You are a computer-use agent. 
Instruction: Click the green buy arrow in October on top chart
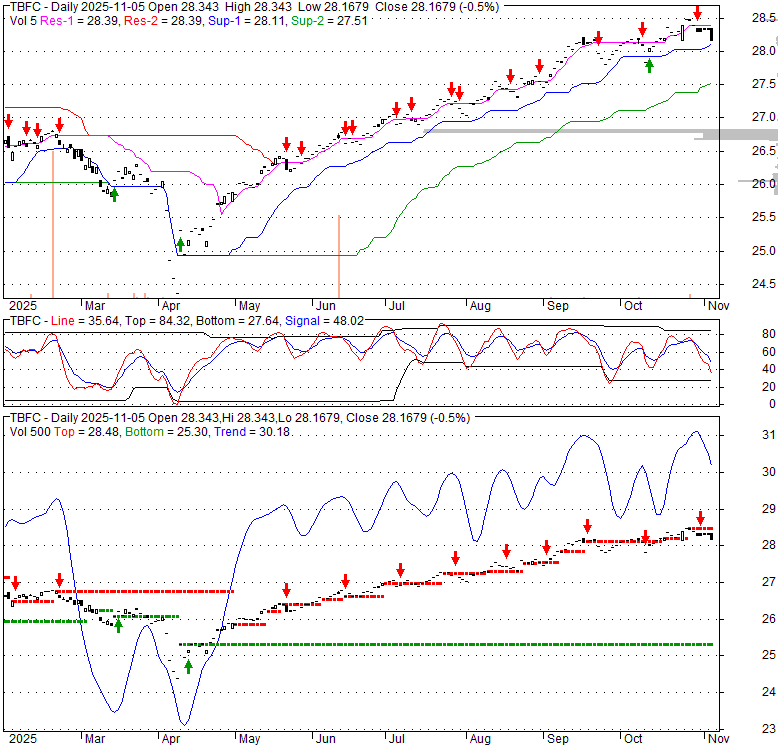click(649, 65)
